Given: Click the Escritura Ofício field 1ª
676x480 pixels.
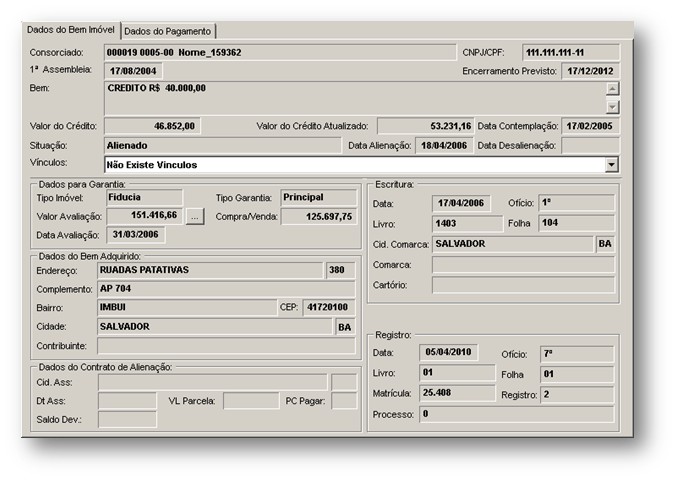Looking at the screenshot, I should pos(576,203).
